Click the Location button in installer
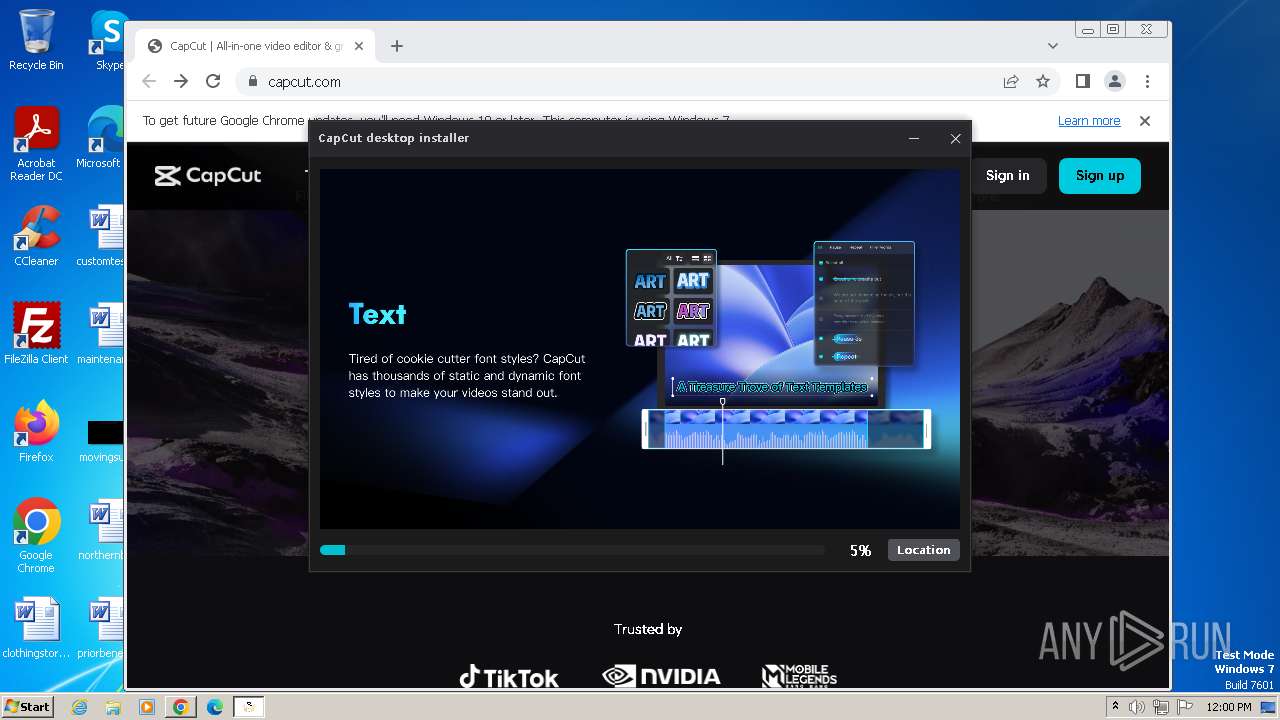The height and width of the screenshot is (720, 1280). tap(923, 550)
